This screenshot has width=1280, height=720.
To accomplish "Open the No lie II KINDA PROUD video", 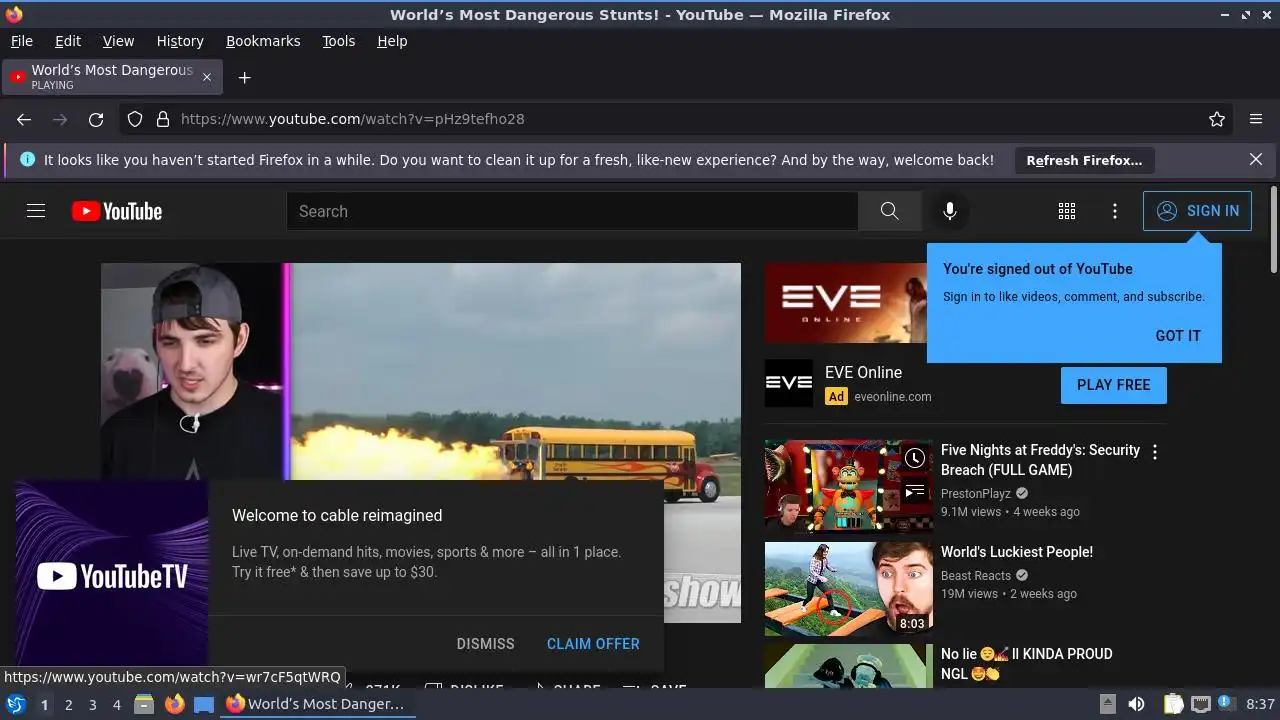I will [x=1026, y=664].
